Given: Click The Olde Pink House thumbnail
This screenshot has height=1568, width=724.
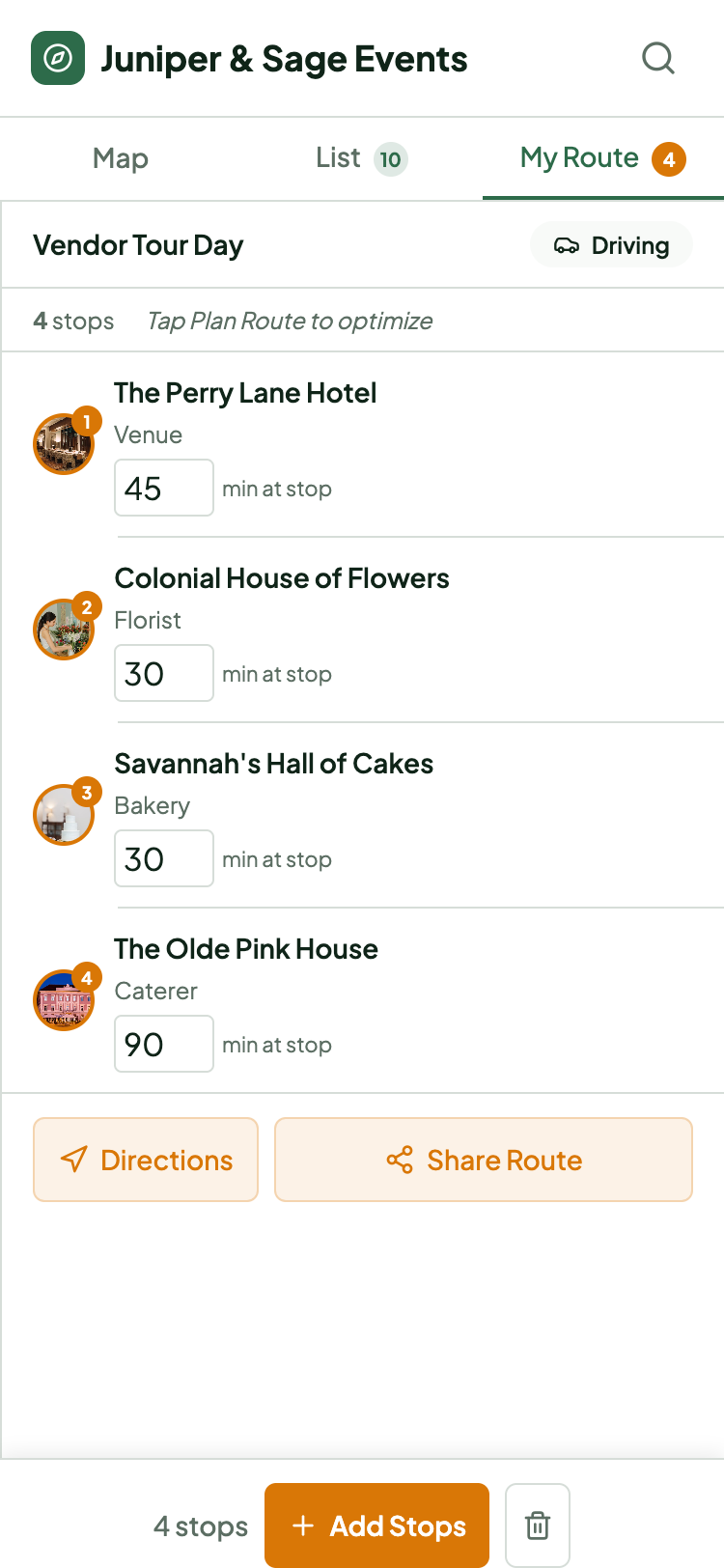Looking at the screenshot, I should [x=64, y=1000].
